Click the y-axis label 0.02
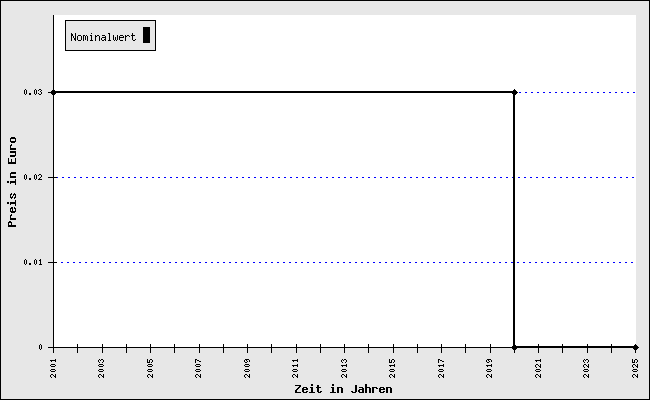The height and width of the screenshot is (400, 650). click(33, 177)
